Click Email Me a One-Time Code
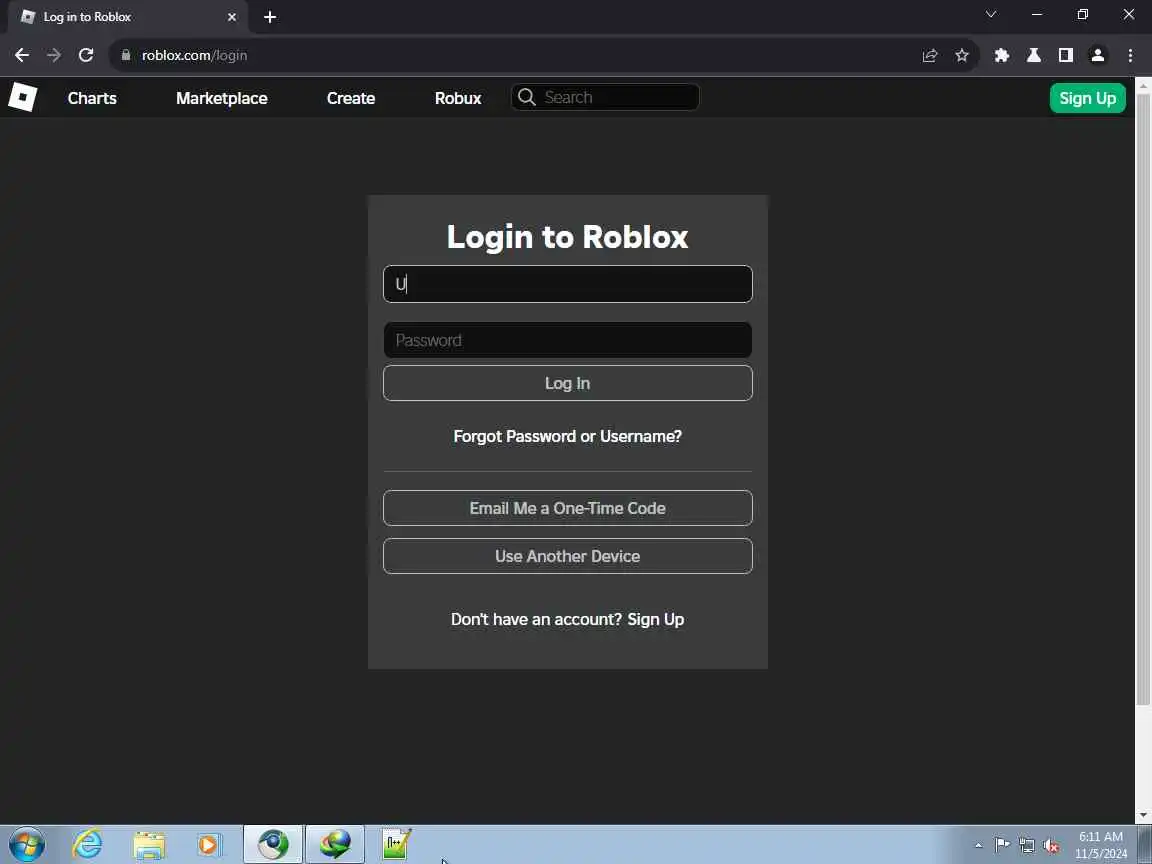Screen dimensions: 1152x864 (568, 508)
